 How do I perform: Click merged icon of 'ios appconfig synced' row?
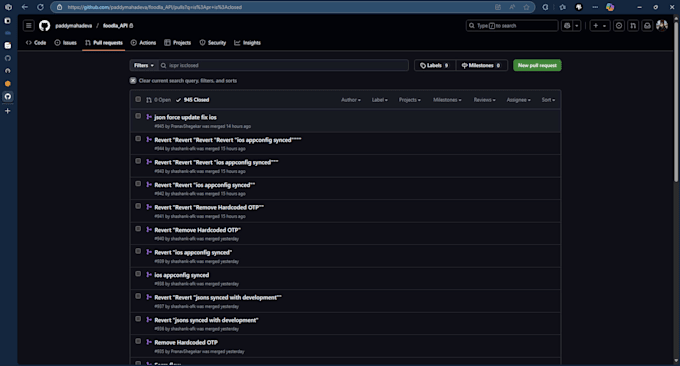pos(149,275)
